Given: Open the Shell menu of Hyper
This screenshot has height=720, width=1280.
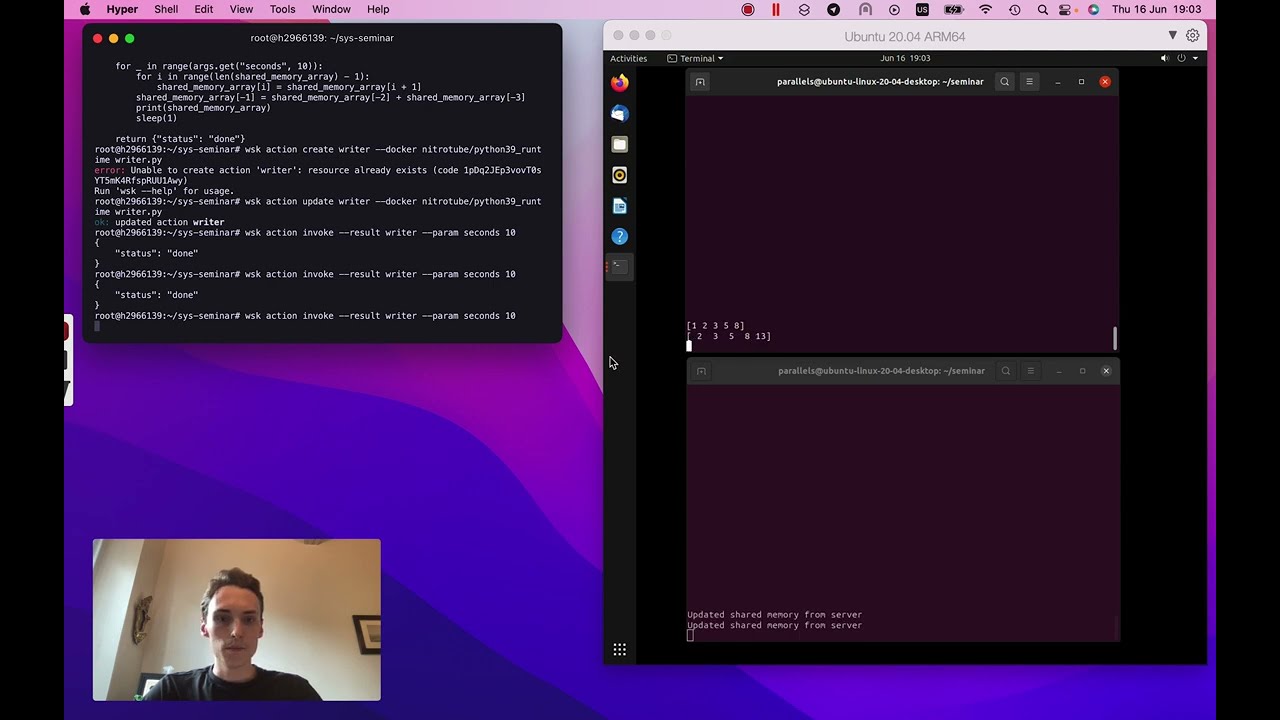Looking at the screenshot, I should point(166,9).
